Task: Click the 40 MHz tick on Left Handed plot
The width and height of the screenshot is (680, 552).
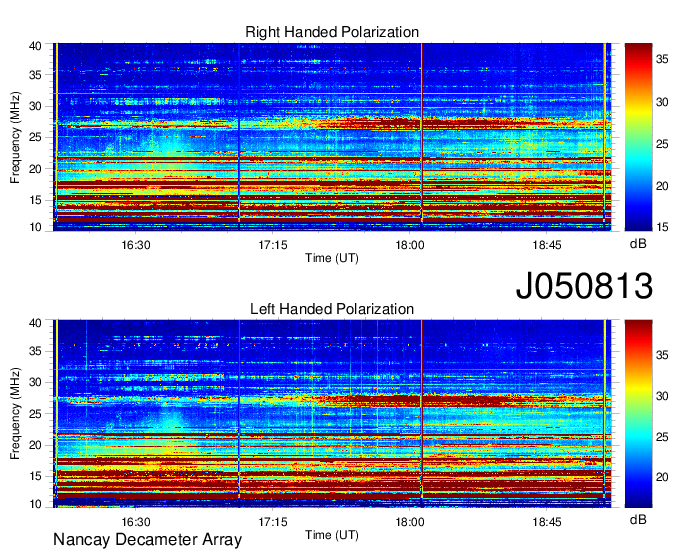Action: (x=35, y=323)
